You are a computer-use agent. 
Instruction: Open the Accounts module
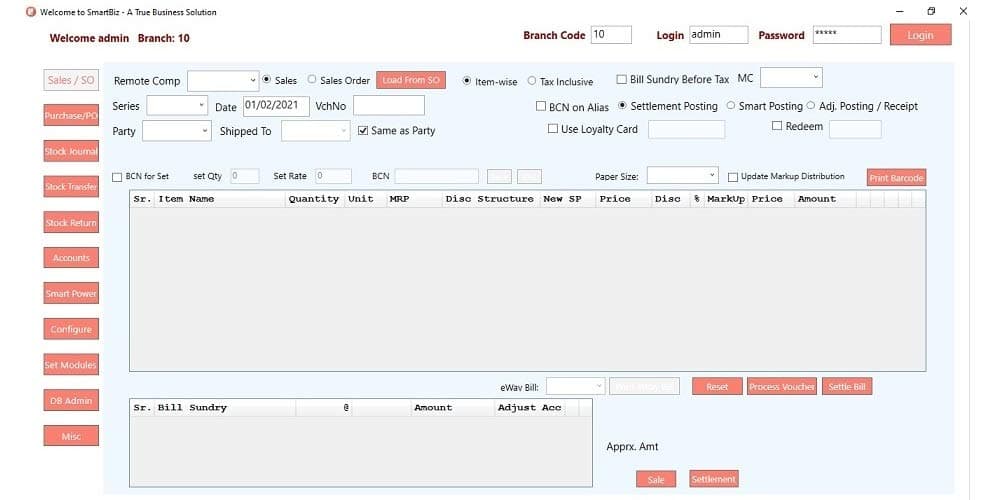click(71, 258)
